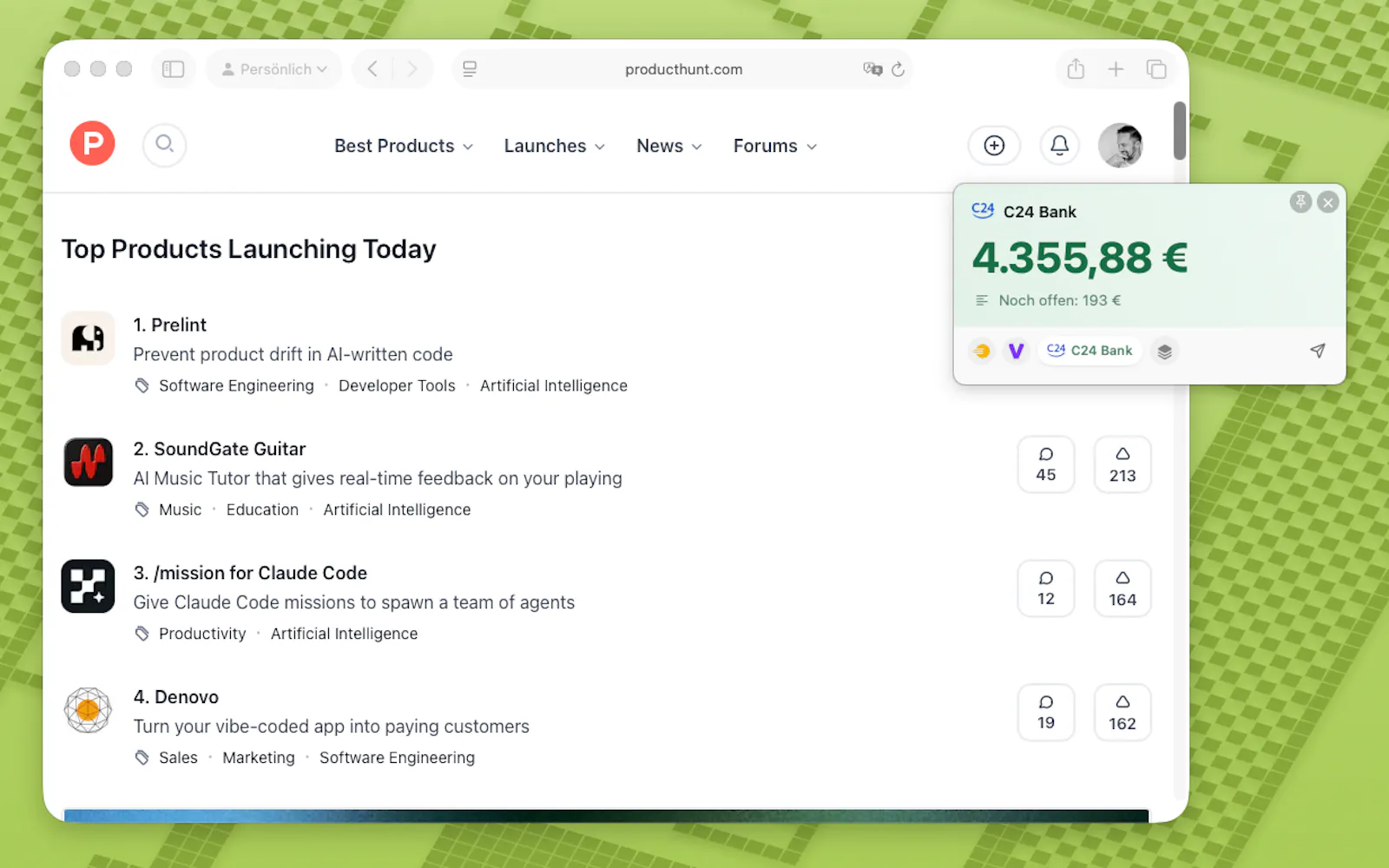This screenshot has height=868, width=1389.
Task: Open the Prelint product icon
Action: (x=88, y=338)
